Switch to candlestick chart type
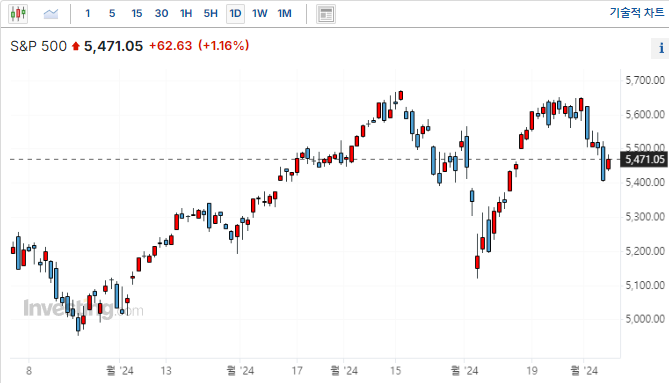 pos(18,14)
